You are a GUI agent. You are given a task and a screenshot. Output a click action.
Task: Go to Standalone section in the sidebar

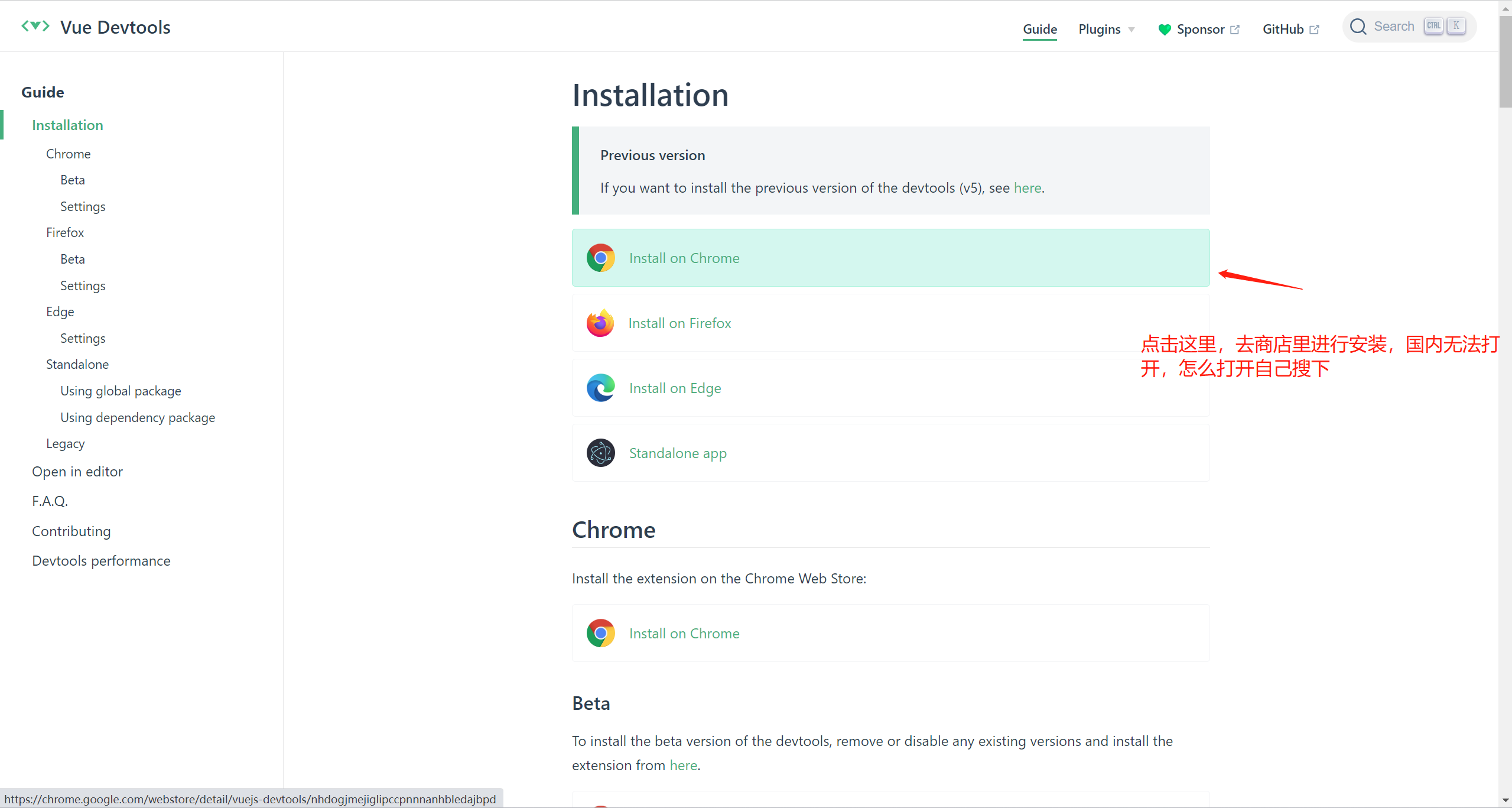tap(77, 364)
